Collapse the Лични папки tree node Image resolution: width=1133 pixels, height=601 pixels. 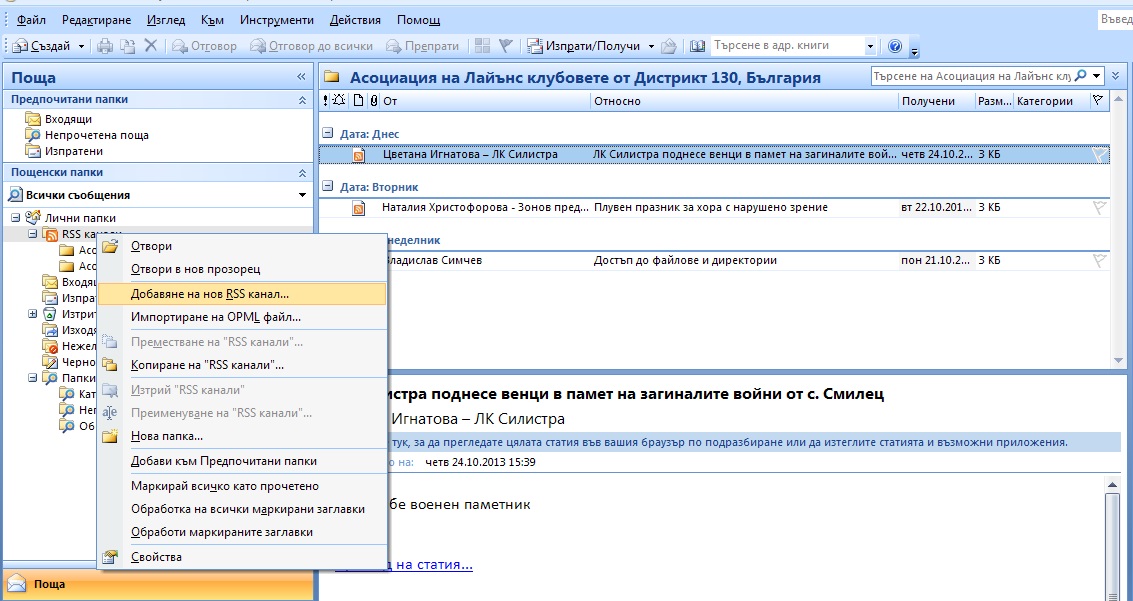coord(16,218)
